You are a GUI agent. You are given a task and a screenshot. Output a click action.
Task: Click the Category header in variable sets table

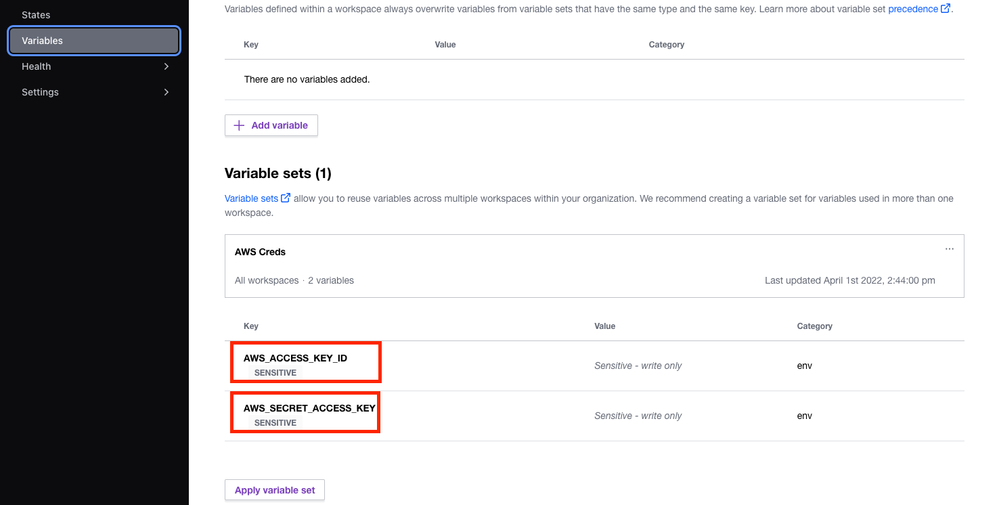tap(814, 326)
